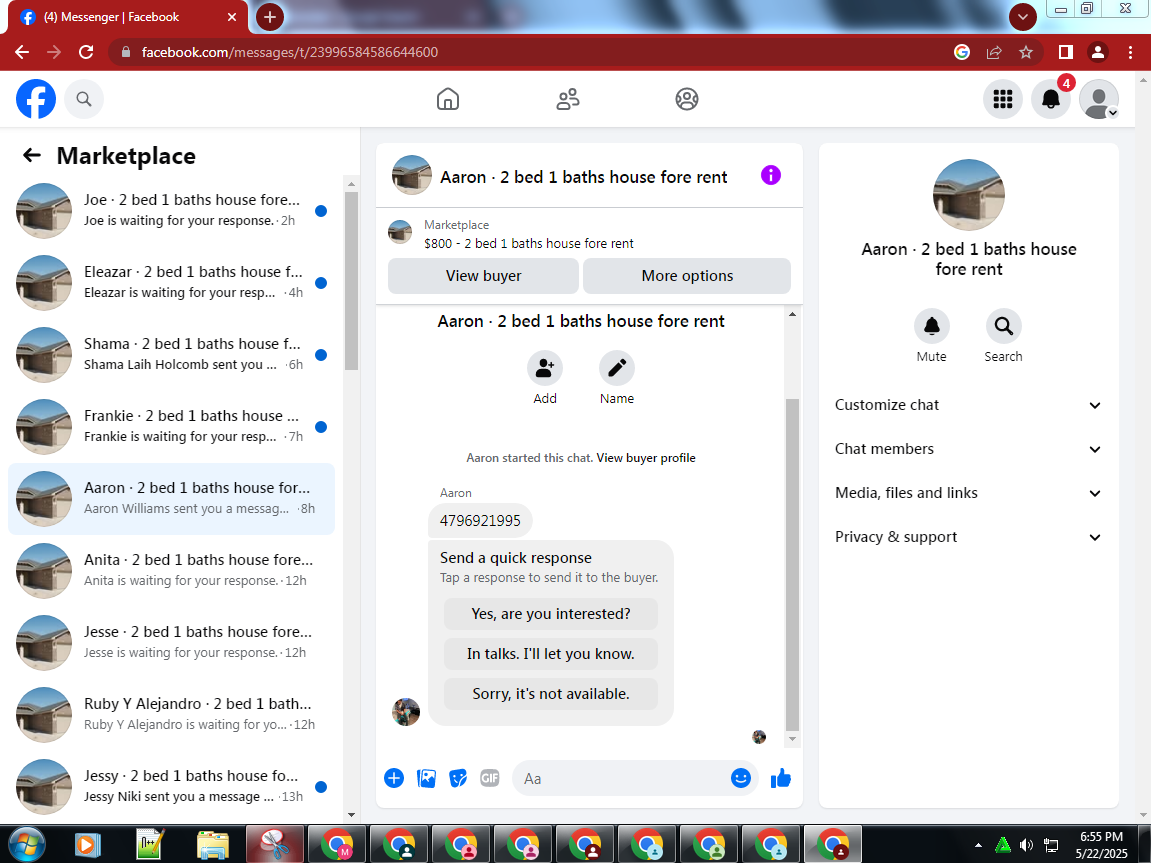
Task: Click the chat messages scrollbar
Action: [792, 564]
